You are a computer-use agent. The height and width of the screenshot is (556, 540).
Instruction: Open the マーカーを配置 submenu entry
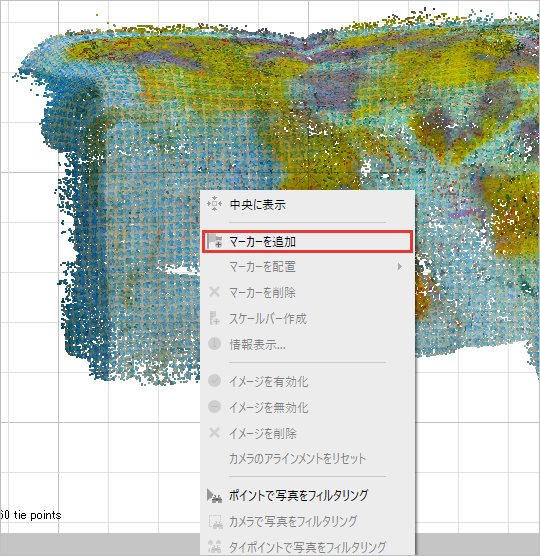(x=307, y=267)
